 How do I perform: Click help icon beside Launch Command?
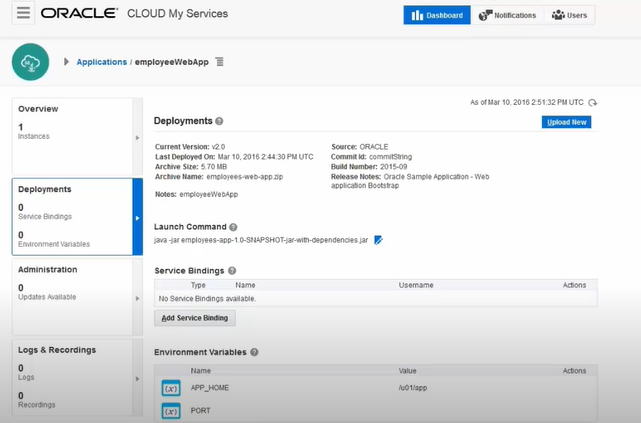tap(233, 228)
